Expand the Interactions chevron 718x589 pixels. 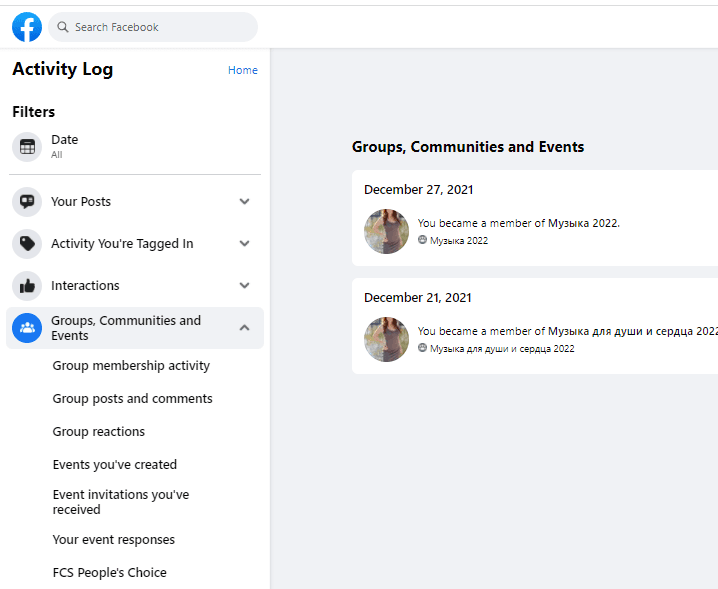pyautogui.click(x=245, y=286)
